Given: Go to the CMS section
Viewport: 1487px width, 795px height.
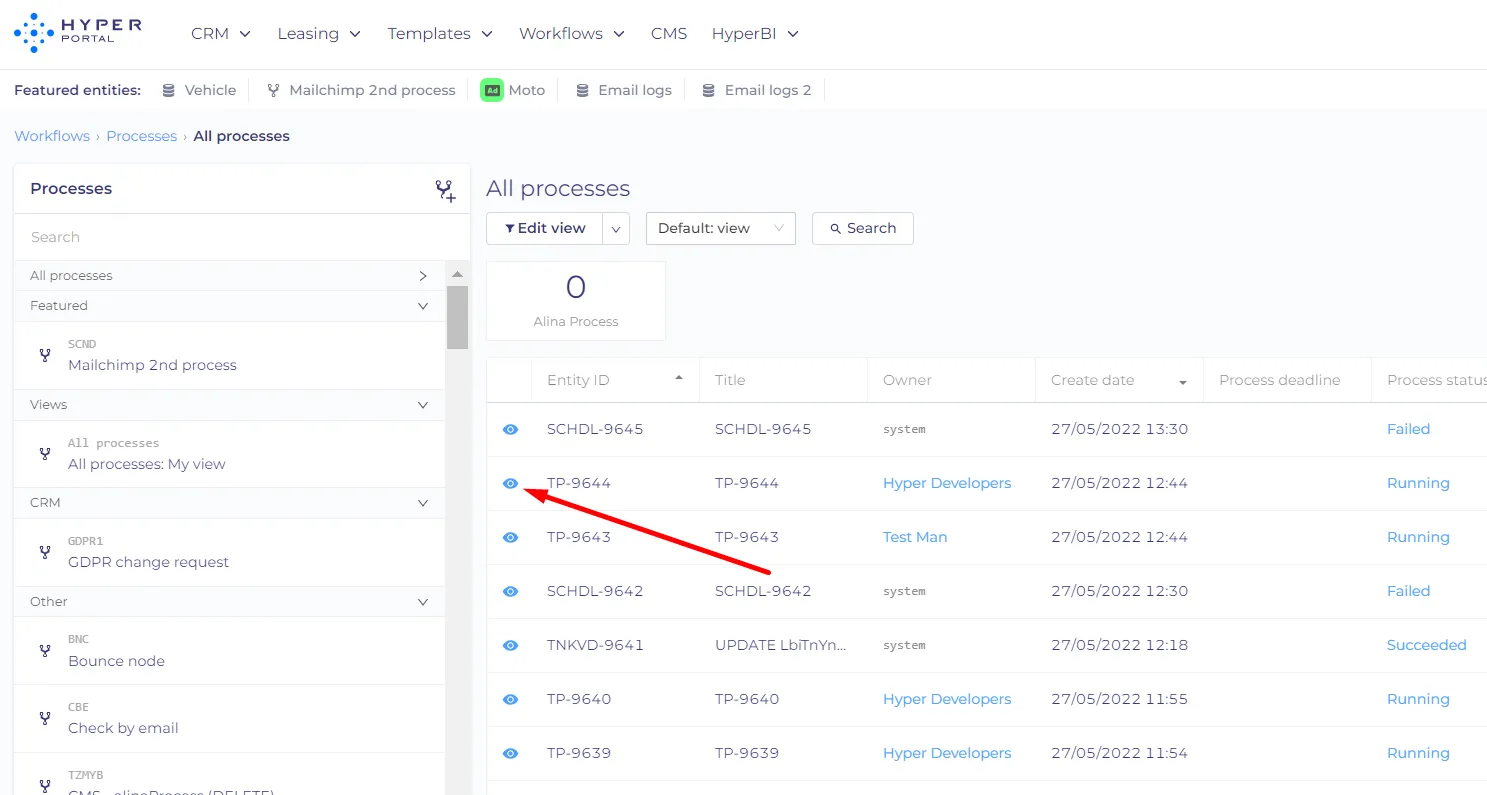Looking at the screenshot, I should point(669,33).
